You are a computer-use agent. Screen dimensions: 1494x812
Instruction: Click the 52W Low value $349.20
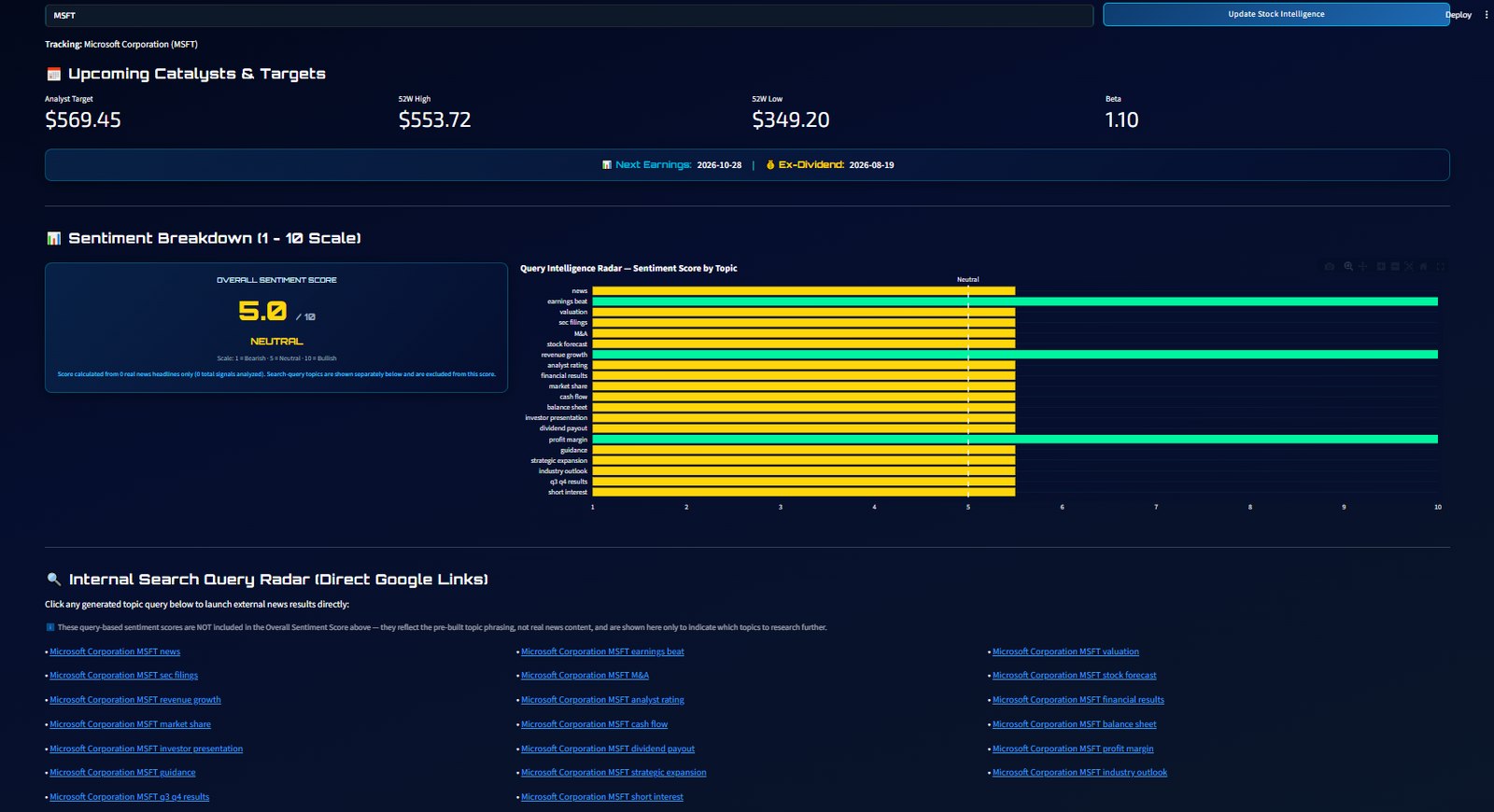click(x=791, y=119)
